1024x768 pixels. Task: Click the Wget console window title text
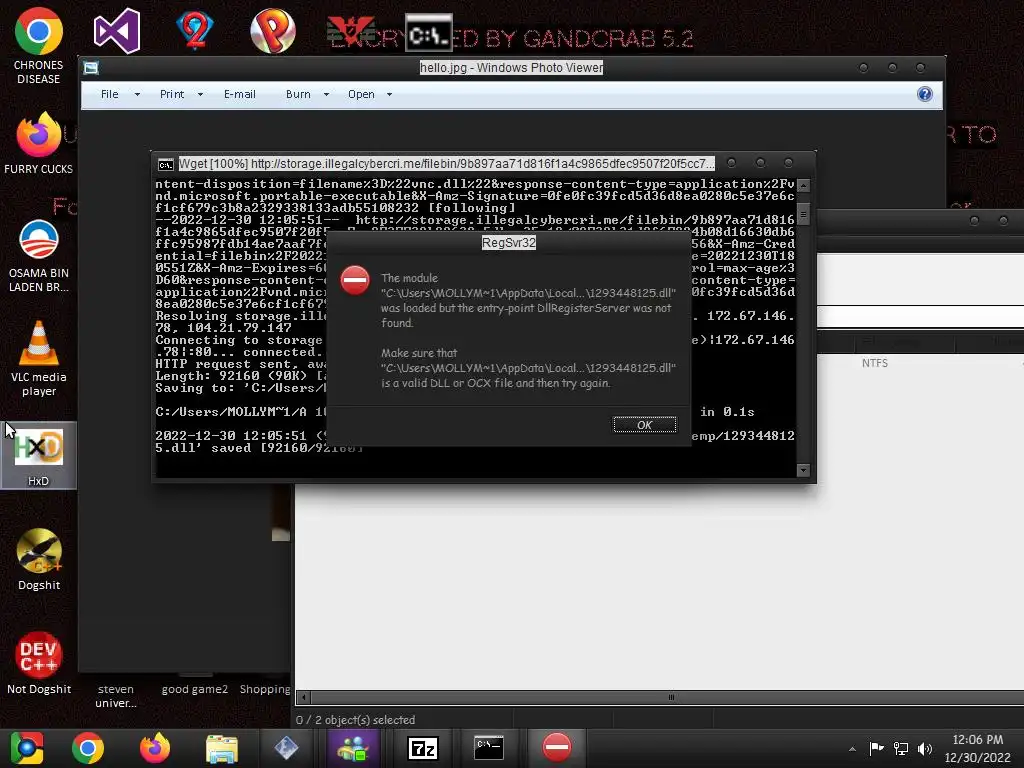[446, 163]
